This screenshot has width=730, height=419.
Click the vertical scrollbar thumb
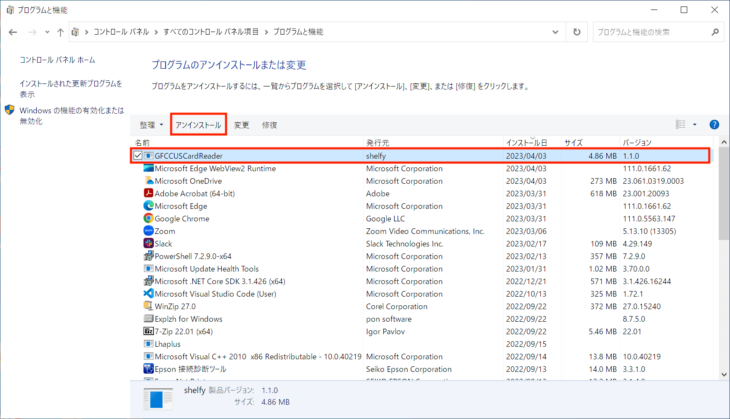pyautogui.click(x=723, y=193)
